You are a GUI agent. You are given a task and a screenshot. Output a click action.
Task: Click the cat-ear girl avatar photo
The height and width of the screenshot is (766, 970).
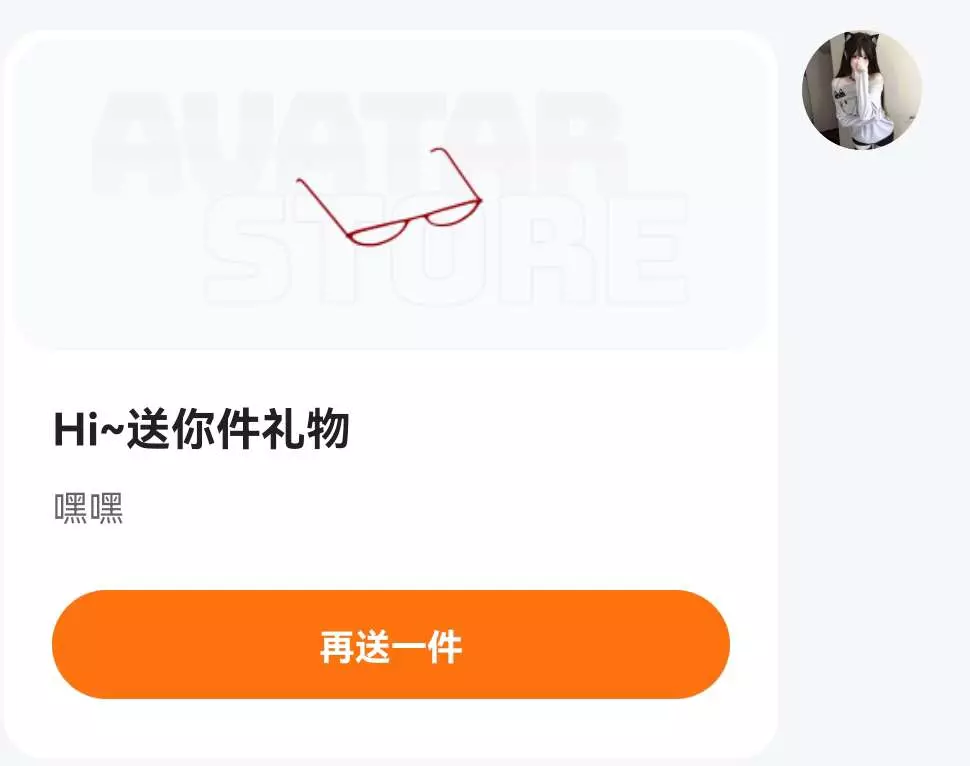(x=862, y=90)
